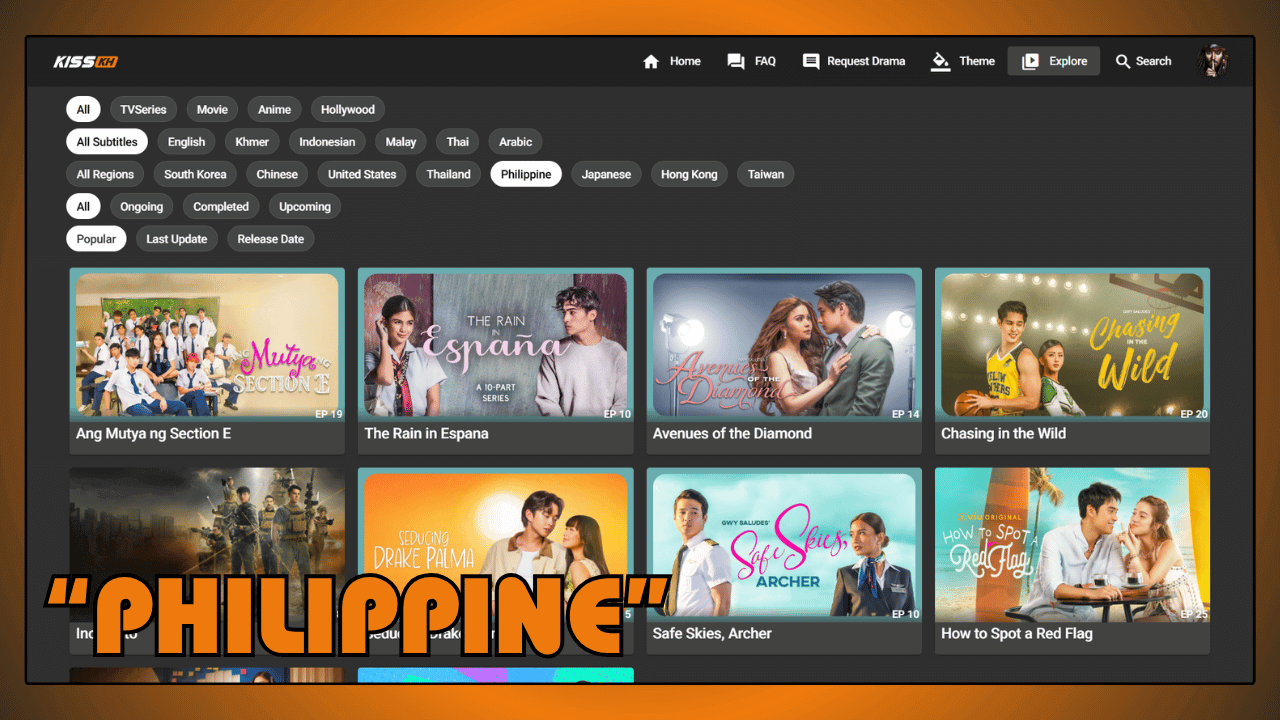Switch to the Japanese region chip
1280x720 pixels.
pyautogui.click(x=606, y=174)
